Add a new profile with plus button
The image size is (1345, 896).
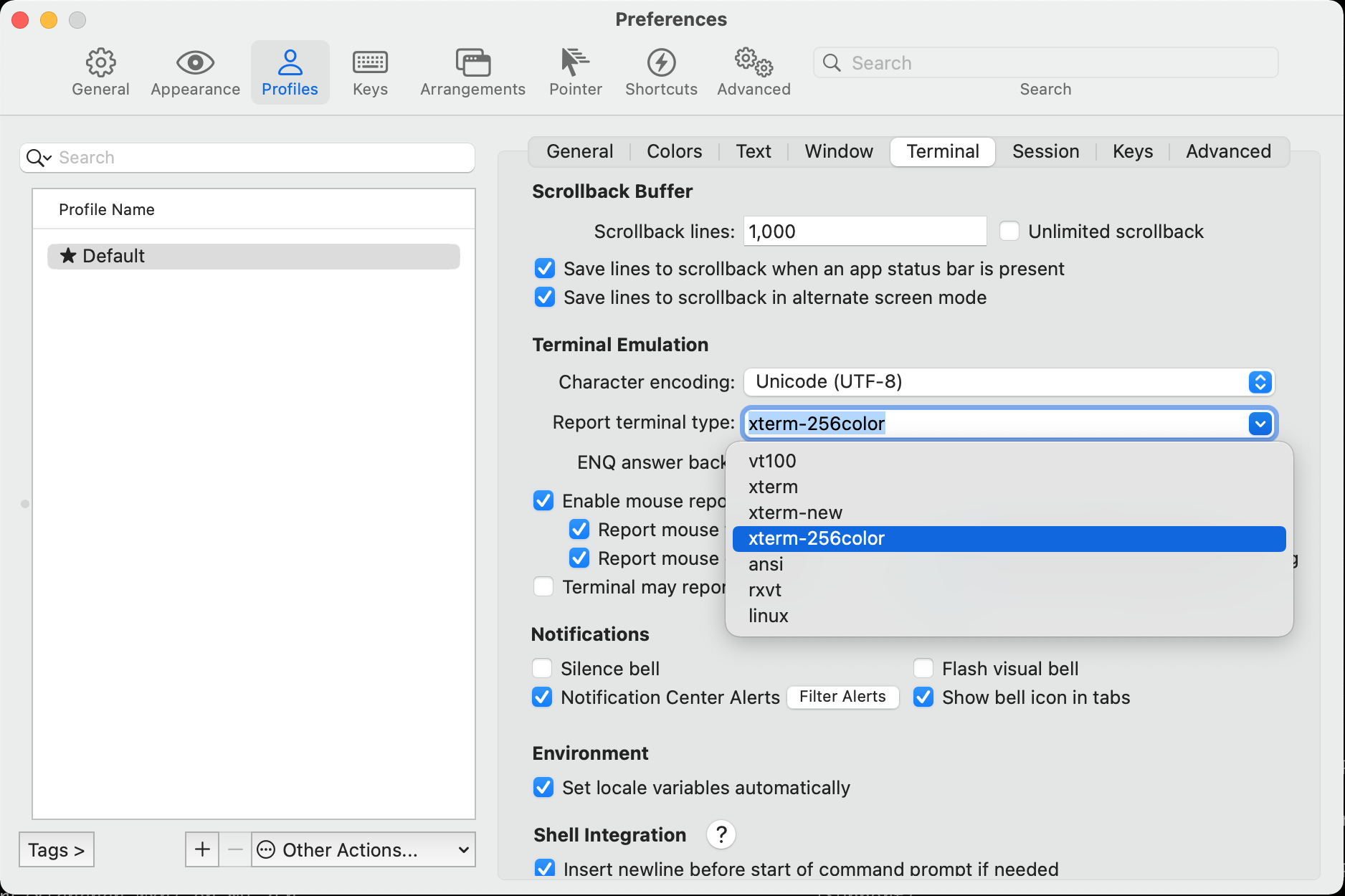click(x=202, y=849)
